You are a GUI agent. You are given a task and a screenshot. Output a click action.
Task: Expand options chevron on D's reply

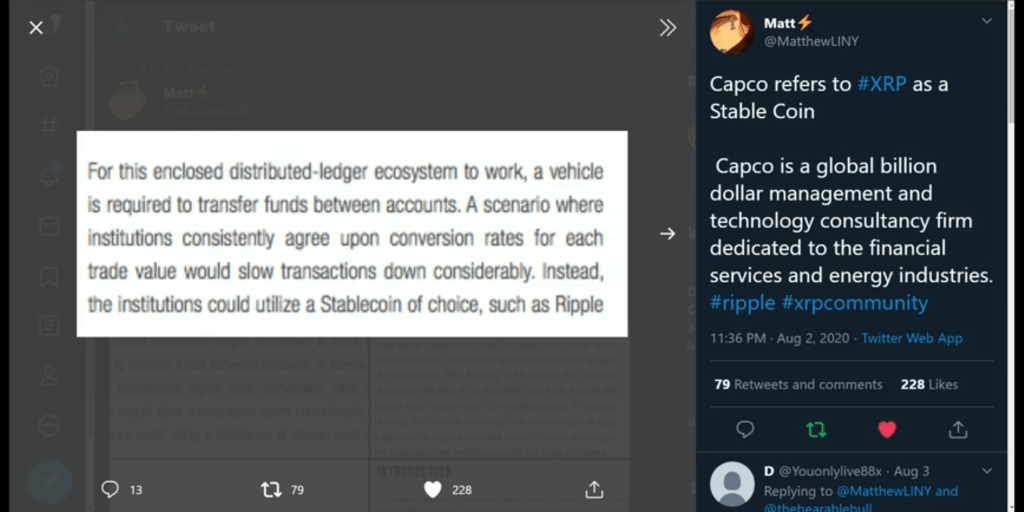(x=987, y=471)
